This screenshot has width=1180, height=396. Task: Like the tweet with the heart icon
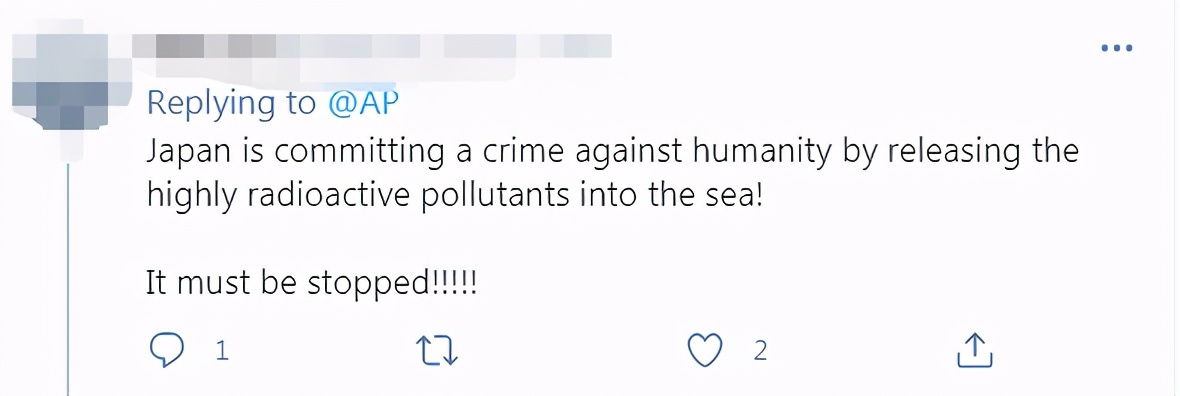click(705, 350)
